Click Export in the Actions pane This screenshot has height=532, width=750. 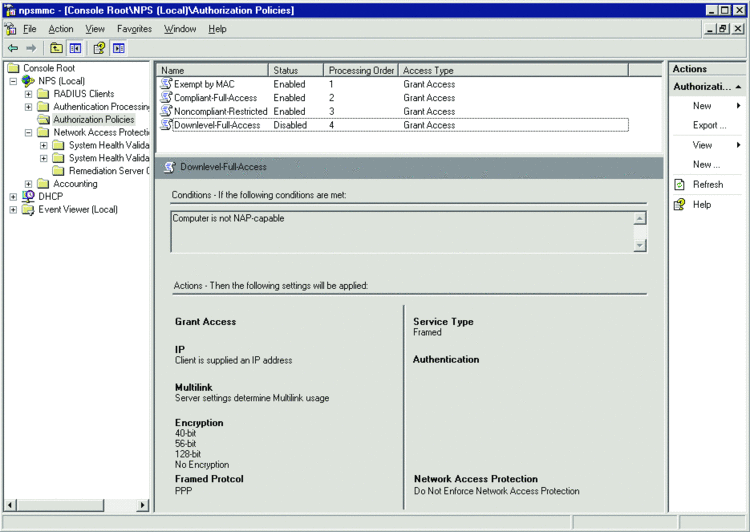709,125
